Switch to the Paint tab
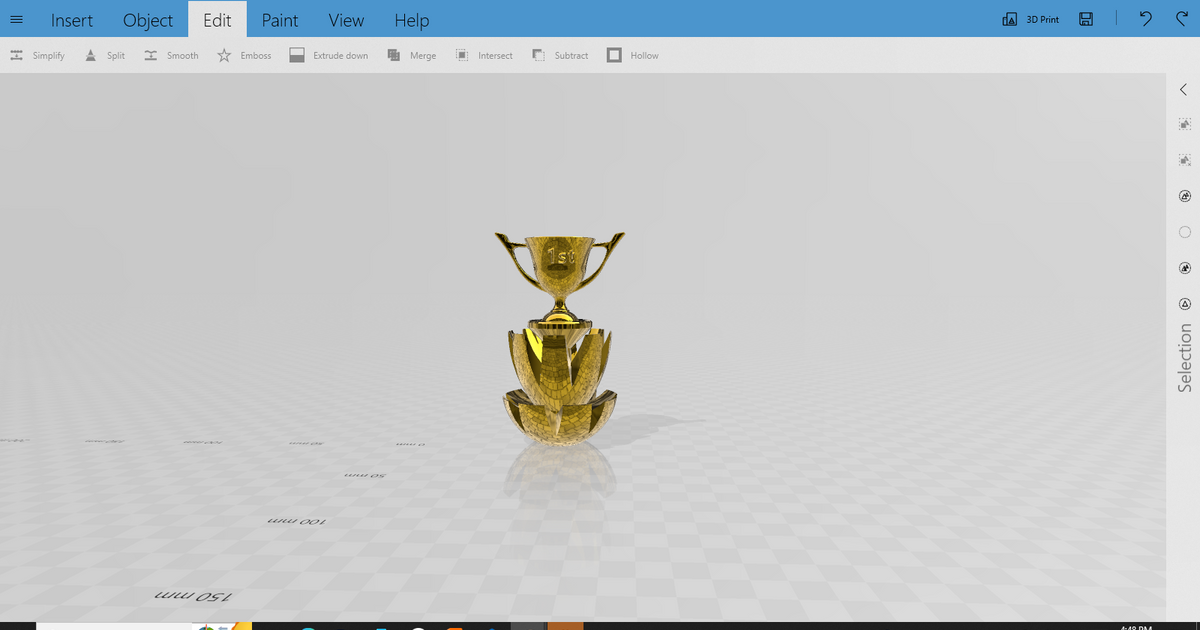1200x630 pixels. click(280, 19)
